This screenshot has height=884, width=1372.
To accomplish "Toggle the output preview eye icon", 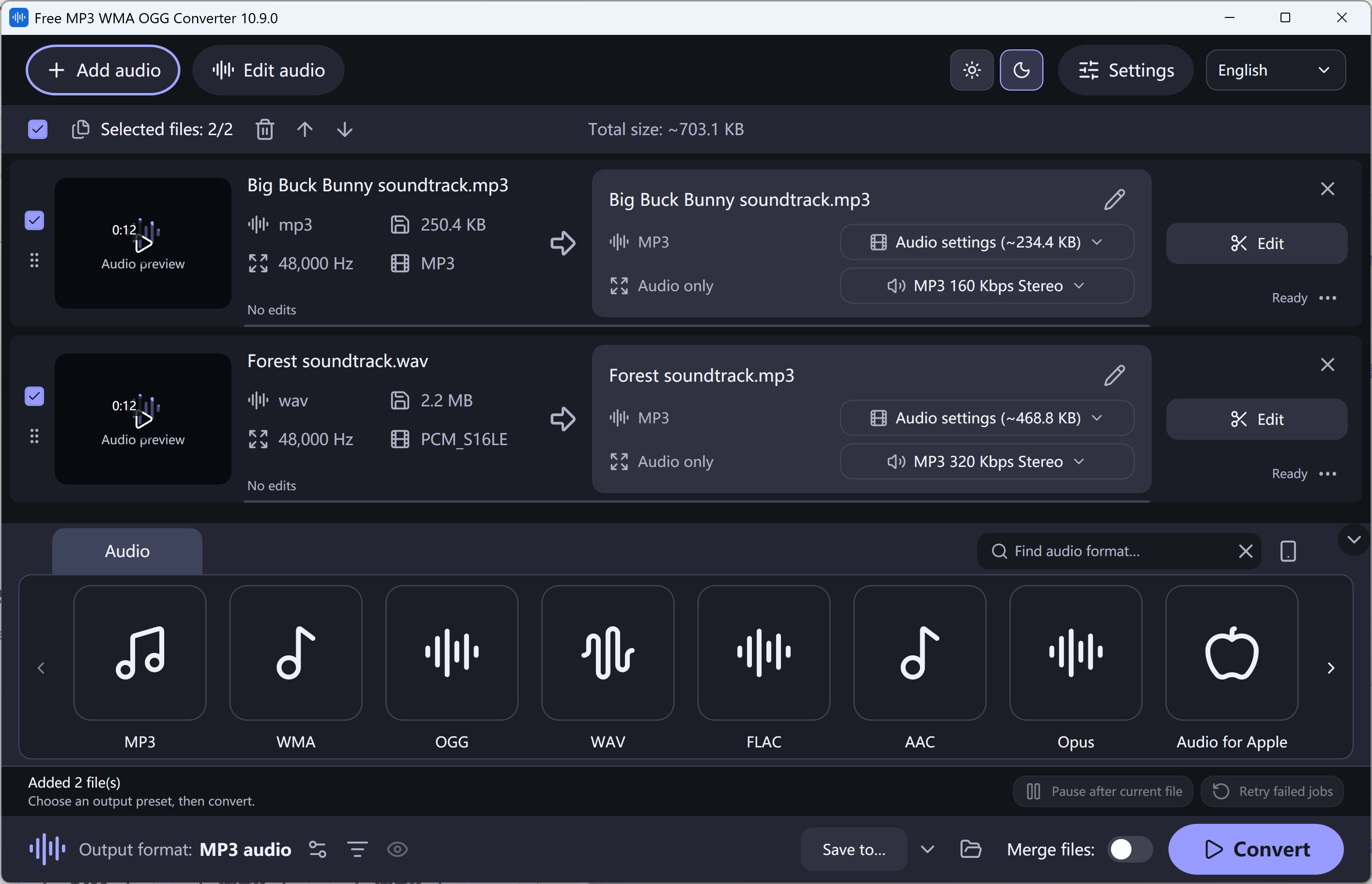I will (397, 849).
